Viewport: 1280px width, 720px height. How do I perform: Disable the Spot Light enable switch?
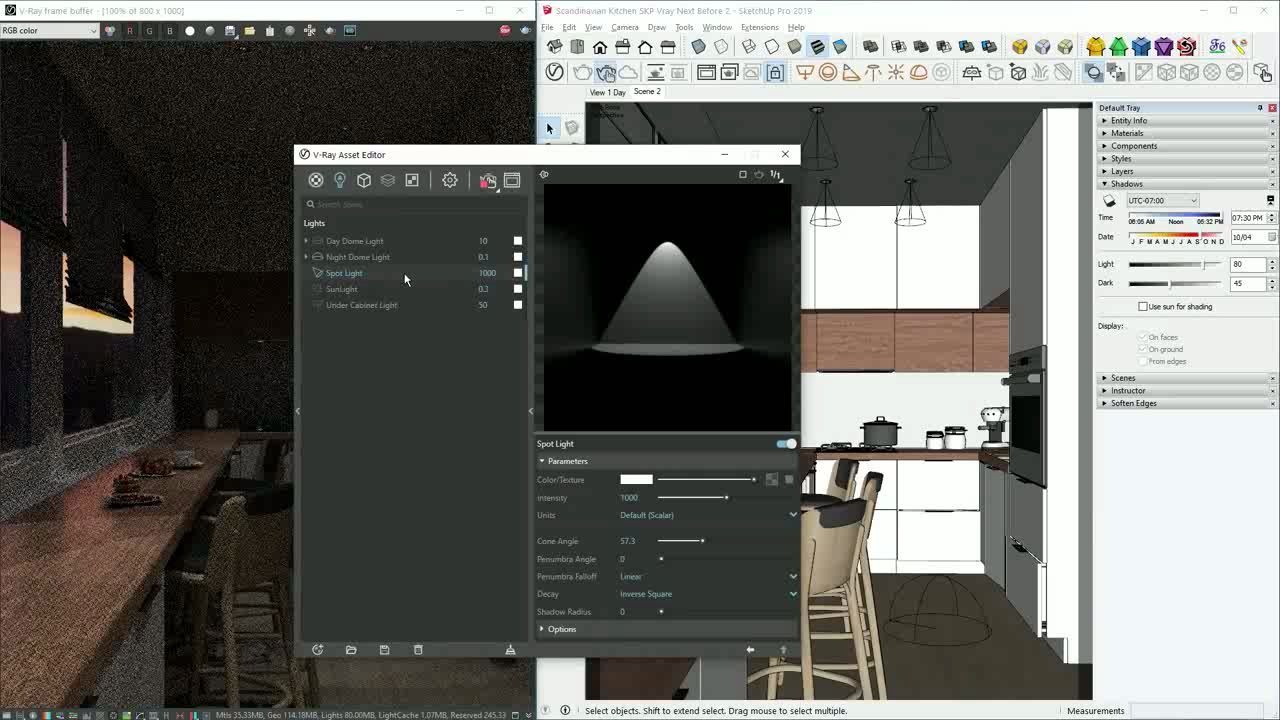coord(784,443)
